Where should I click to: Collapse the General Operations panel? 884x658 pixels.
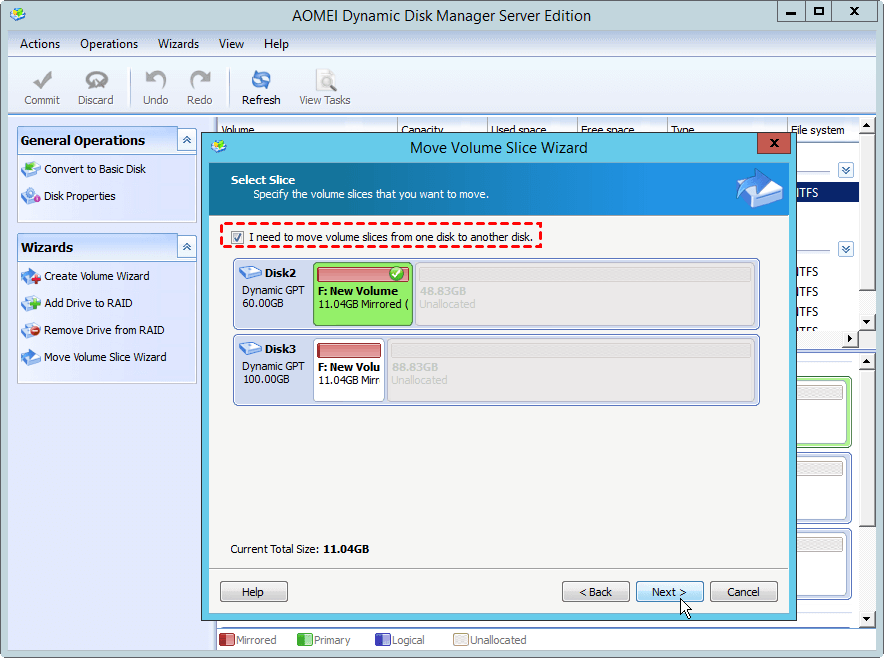(x=187, y=140)
